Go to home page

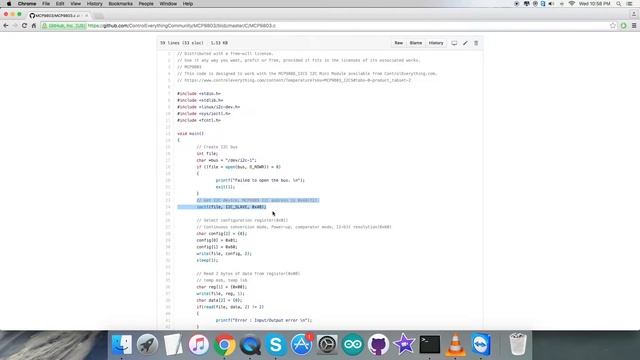coord(34,26)
